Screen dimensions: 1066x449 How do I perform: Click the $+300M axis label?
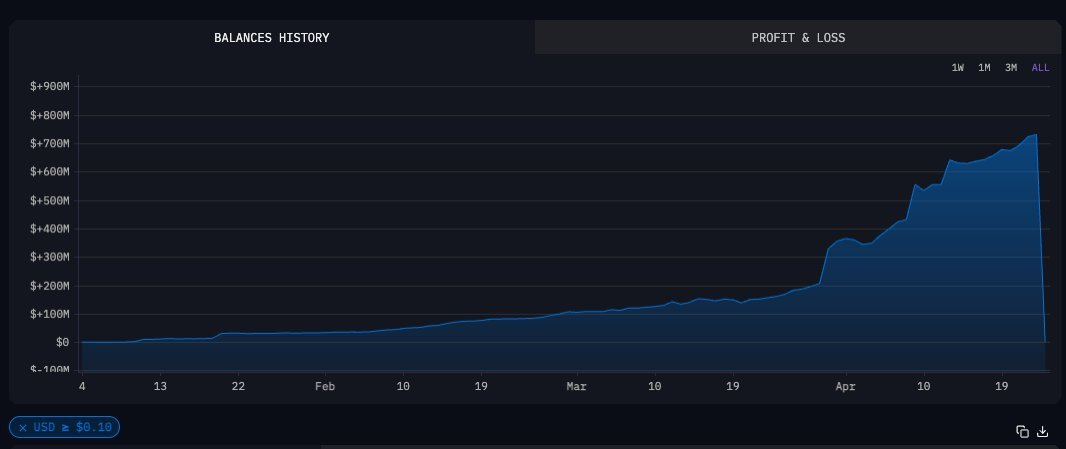(50, 257)
